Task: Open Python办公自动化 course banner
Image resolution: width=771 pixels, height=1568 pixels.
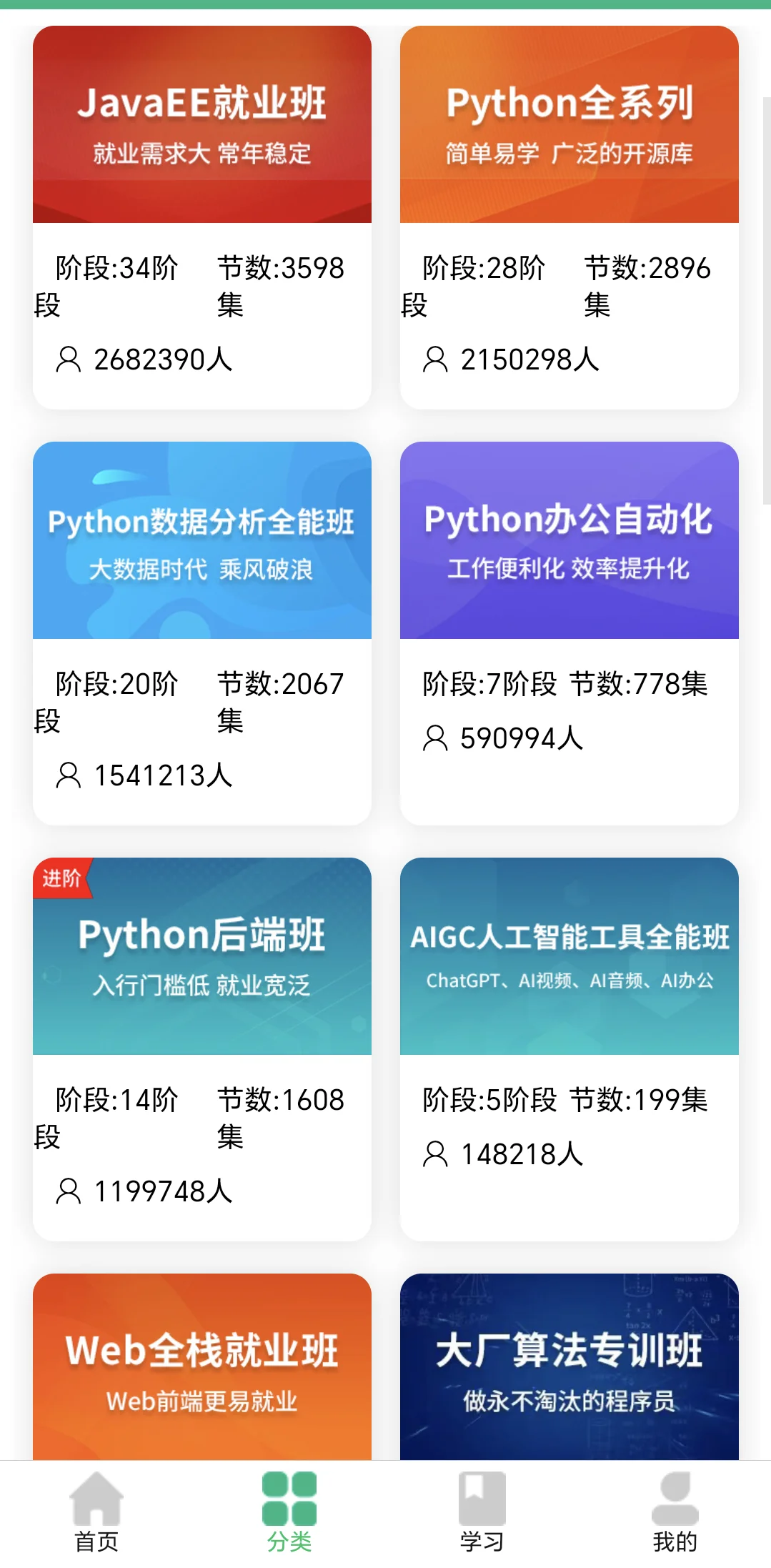Action: click(569, 540)
